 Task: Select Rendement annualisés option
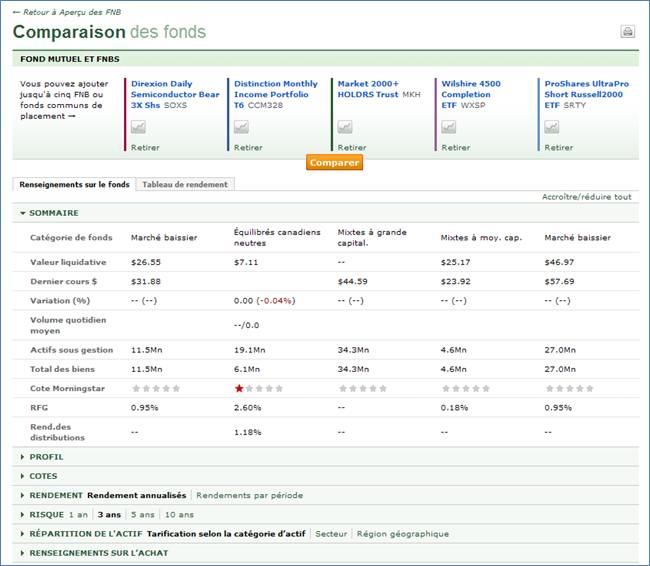click(136, 496)
